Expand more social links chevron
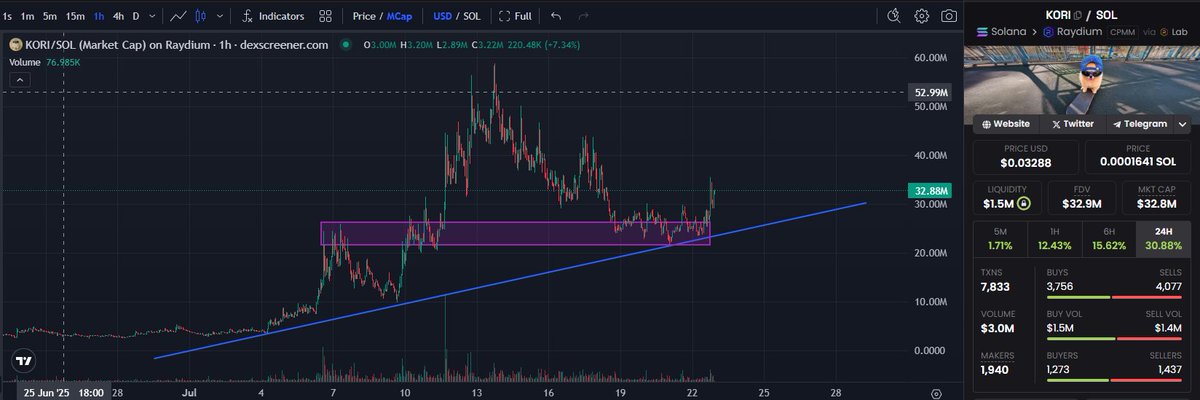 [1184, 124]
